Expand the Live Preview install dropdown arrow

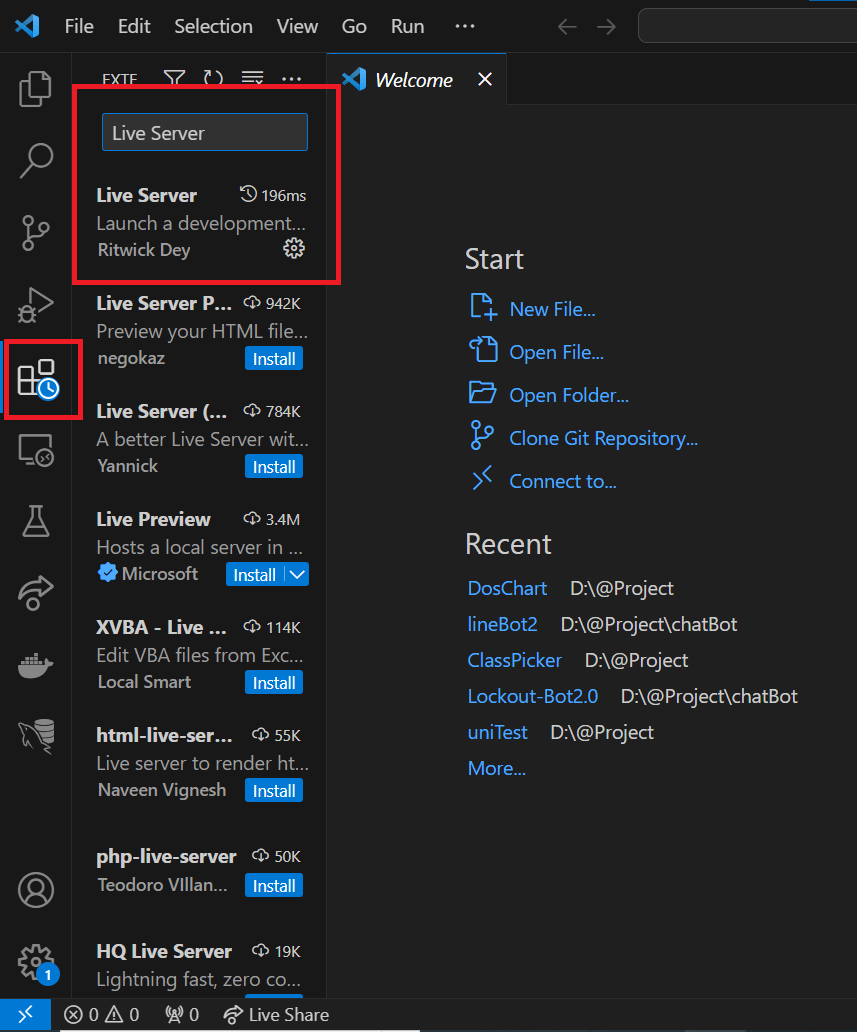click(x=298, y=575)
